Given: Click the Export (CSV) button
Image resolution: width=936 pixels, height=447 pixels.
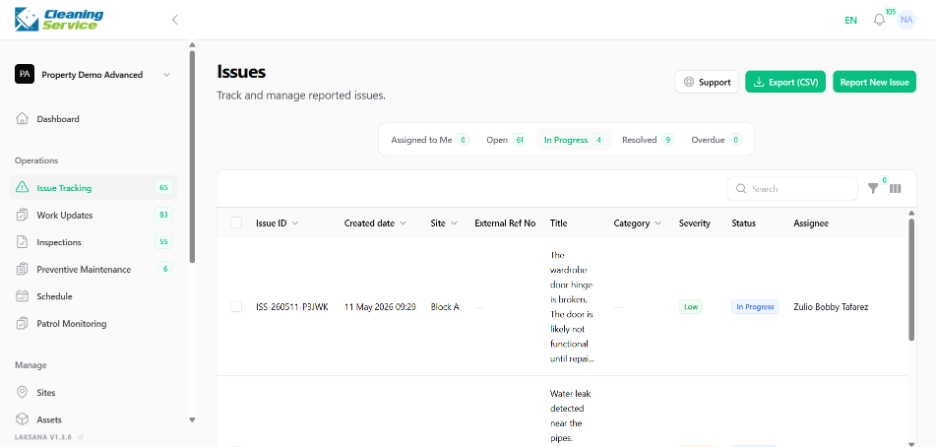Looking at the screenshot, I should coord(785,82).
